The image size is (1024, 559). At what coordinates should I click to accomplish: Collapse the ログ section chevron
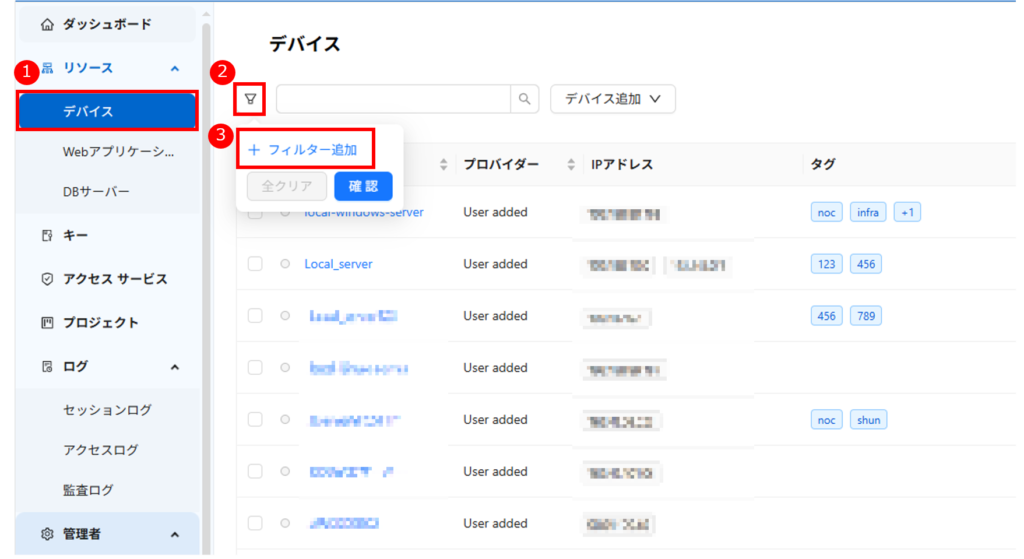click(x=175, y=367)
